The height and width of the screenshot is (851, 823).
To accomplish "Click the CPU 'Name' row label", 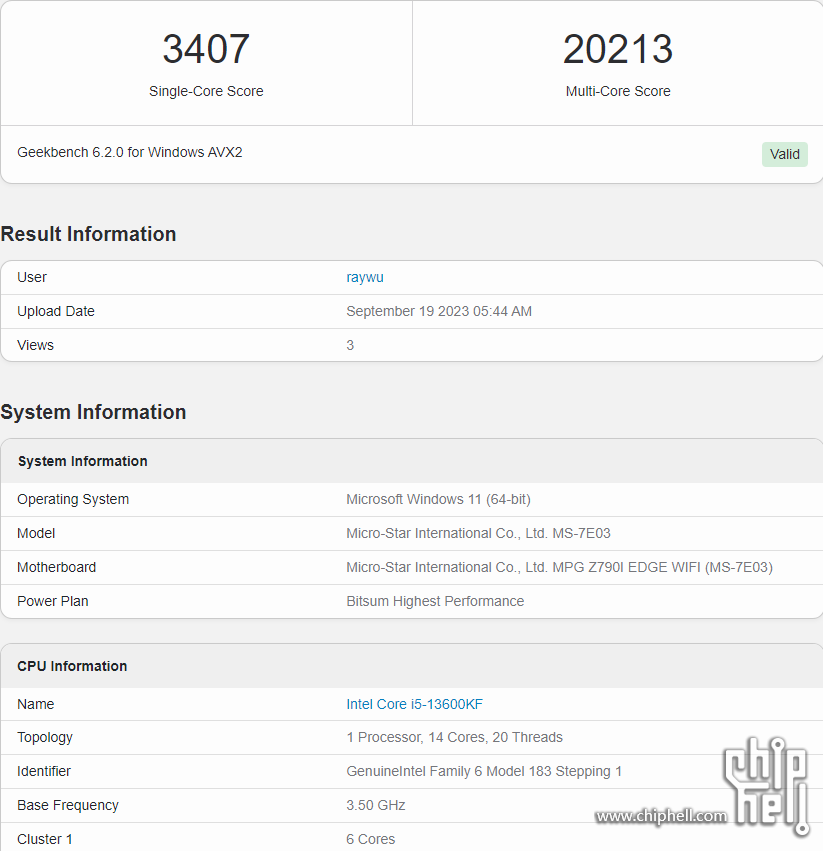I will point(36,704).
